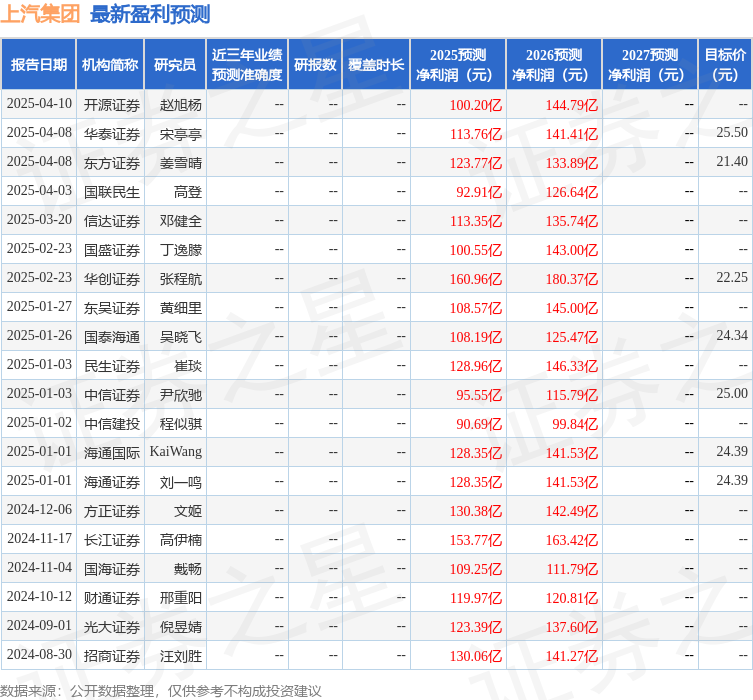
Task: Select the 163.42亿 profit value
Action: 571,540
